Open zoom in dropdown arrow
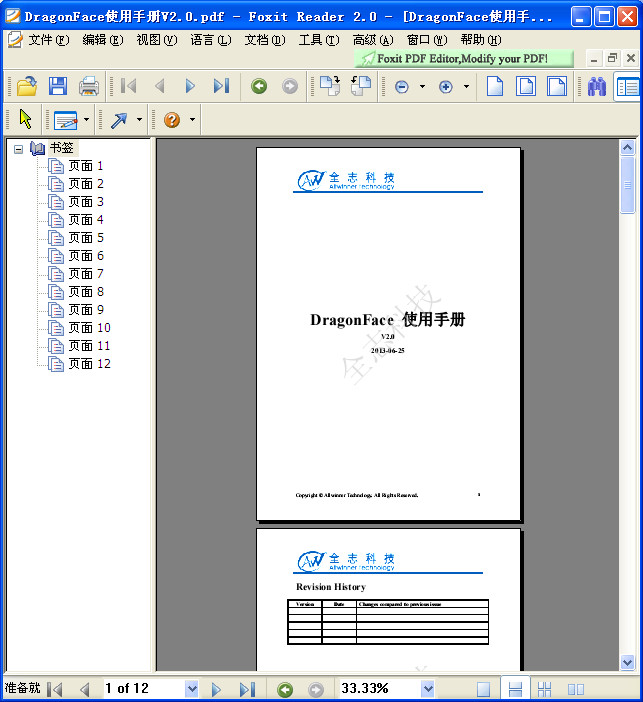The image size is (643, 702). tap(466, 86)
